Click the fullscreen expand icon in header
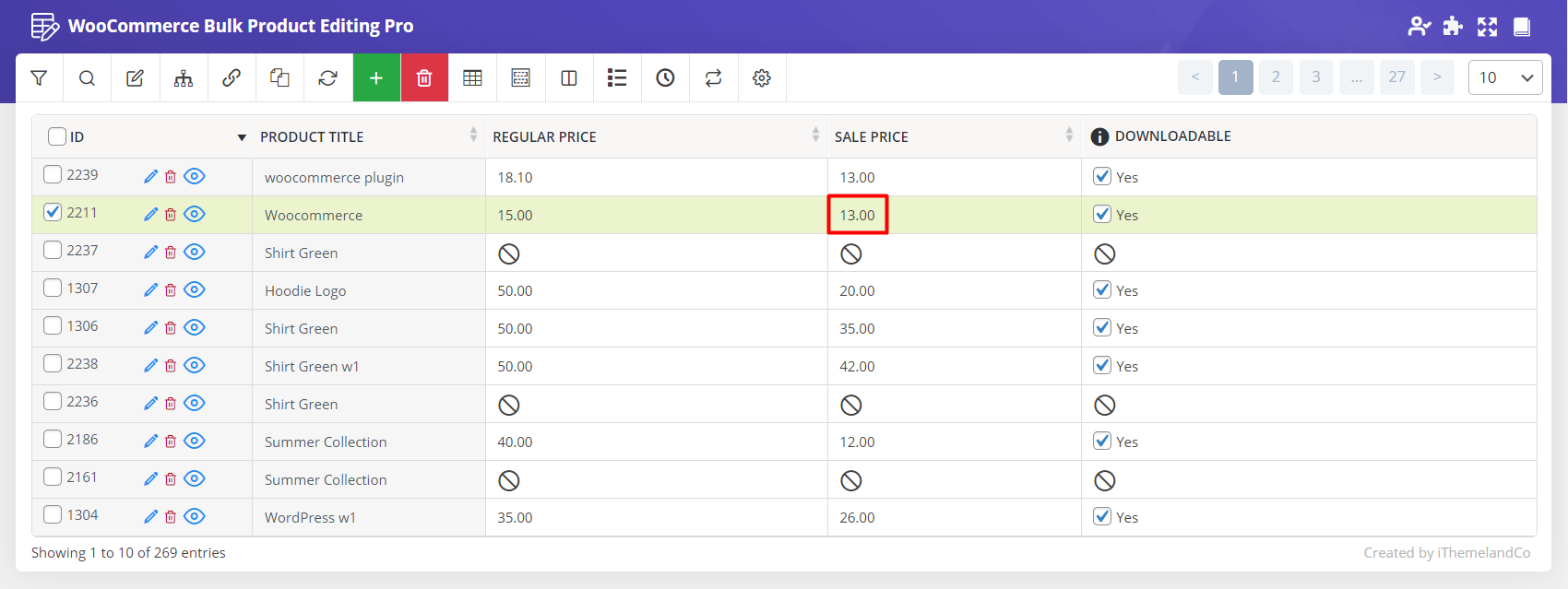This screenshot has width=1568, height=589. pos(1487,27)
